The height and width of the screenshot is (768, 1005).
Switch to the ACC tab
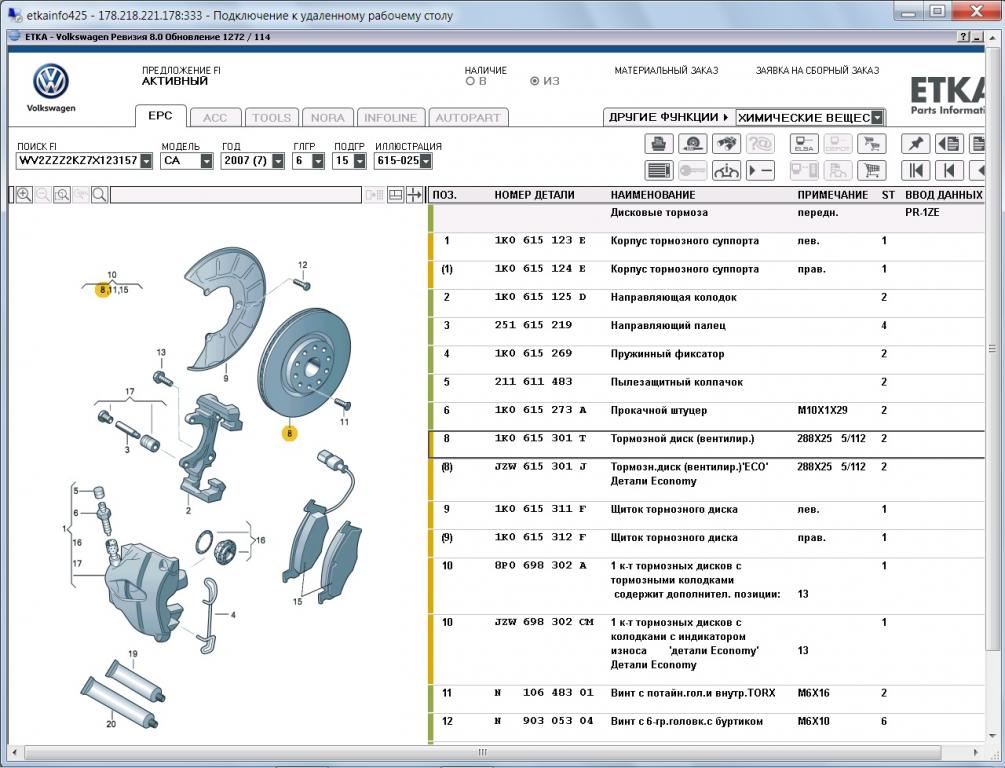(x=215, y=118)
